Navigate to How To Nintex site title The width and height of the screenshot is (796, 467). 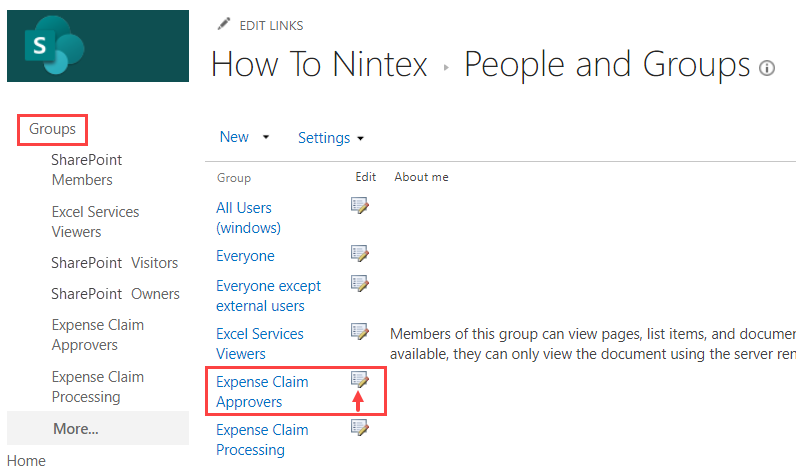pyautogui.click(x=319, y=65)
